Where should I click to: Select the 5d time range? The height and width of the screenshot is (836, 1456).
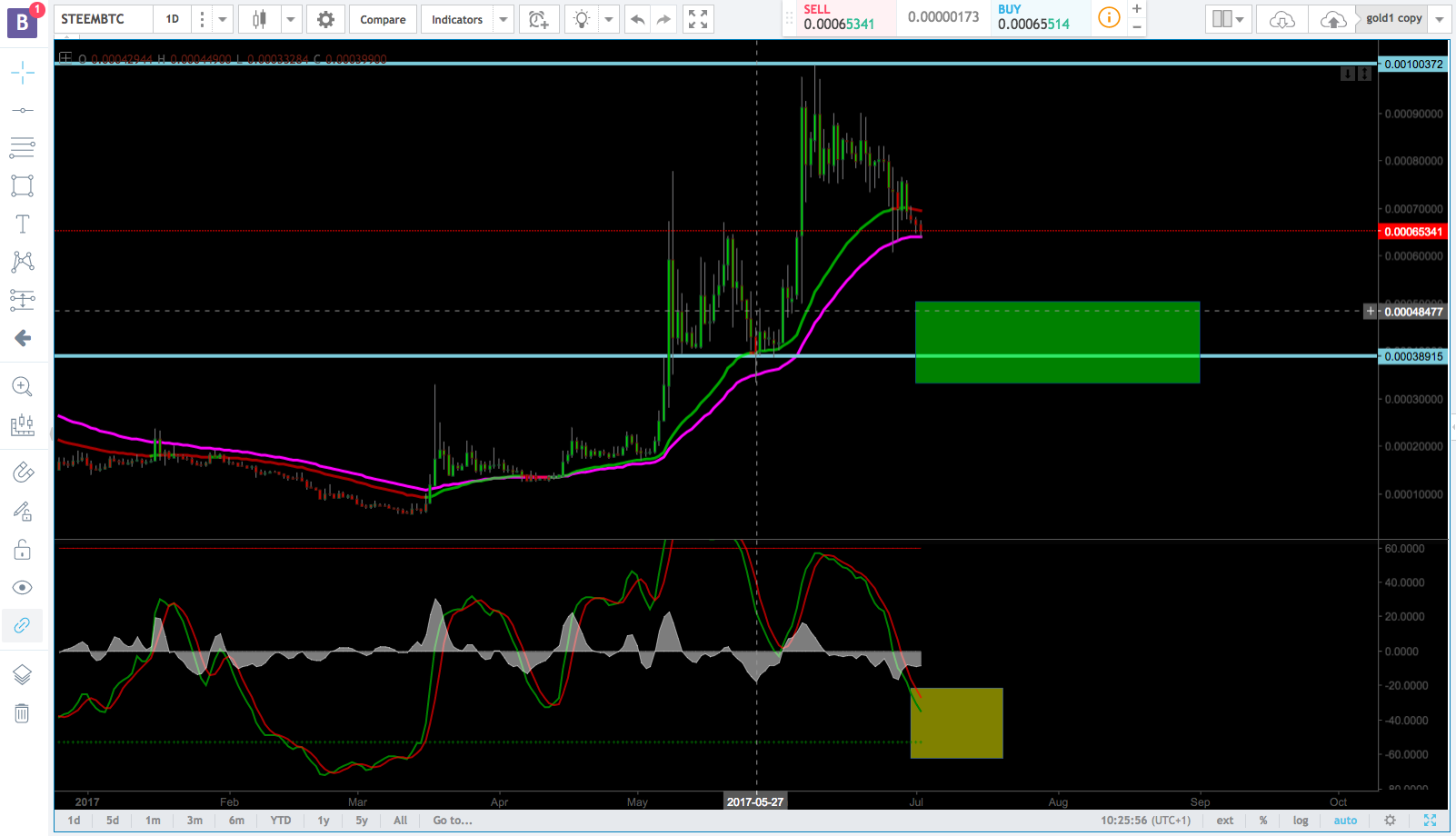[113, 821]
